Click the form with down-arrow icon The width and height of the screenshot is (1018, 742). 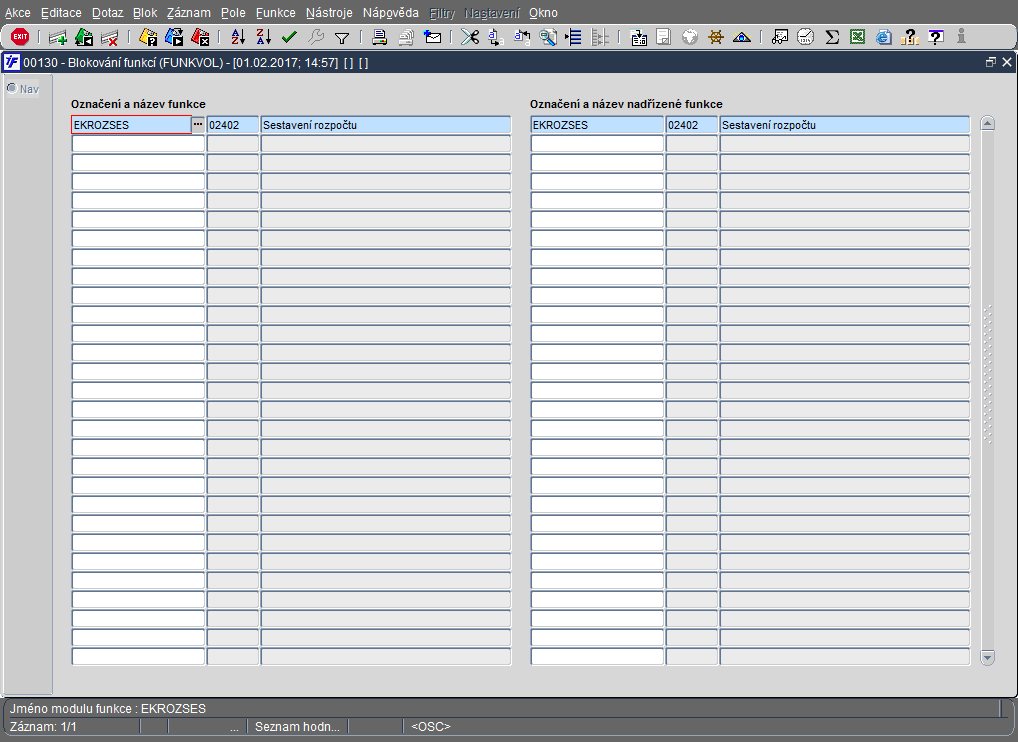pos(639,38)
